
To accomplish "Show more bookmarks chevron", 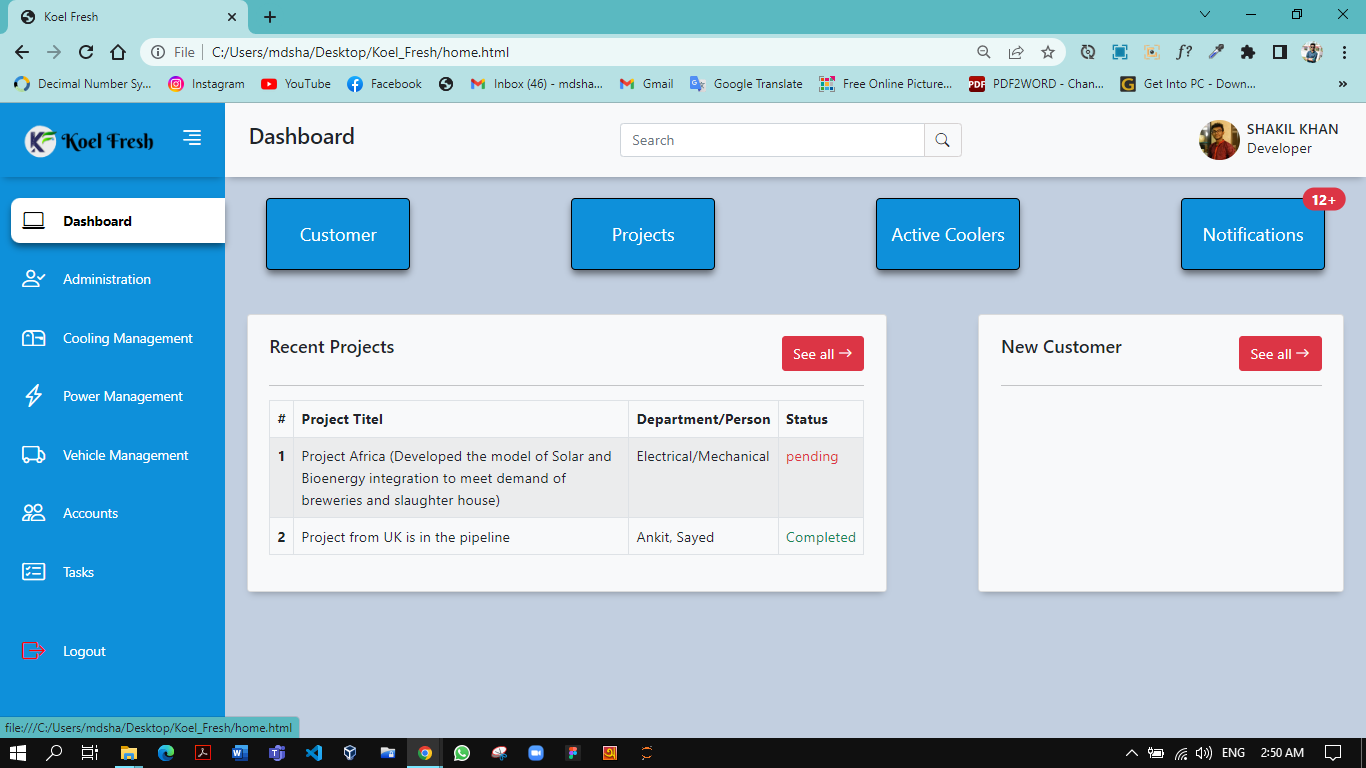I will tap(1343, 84).
